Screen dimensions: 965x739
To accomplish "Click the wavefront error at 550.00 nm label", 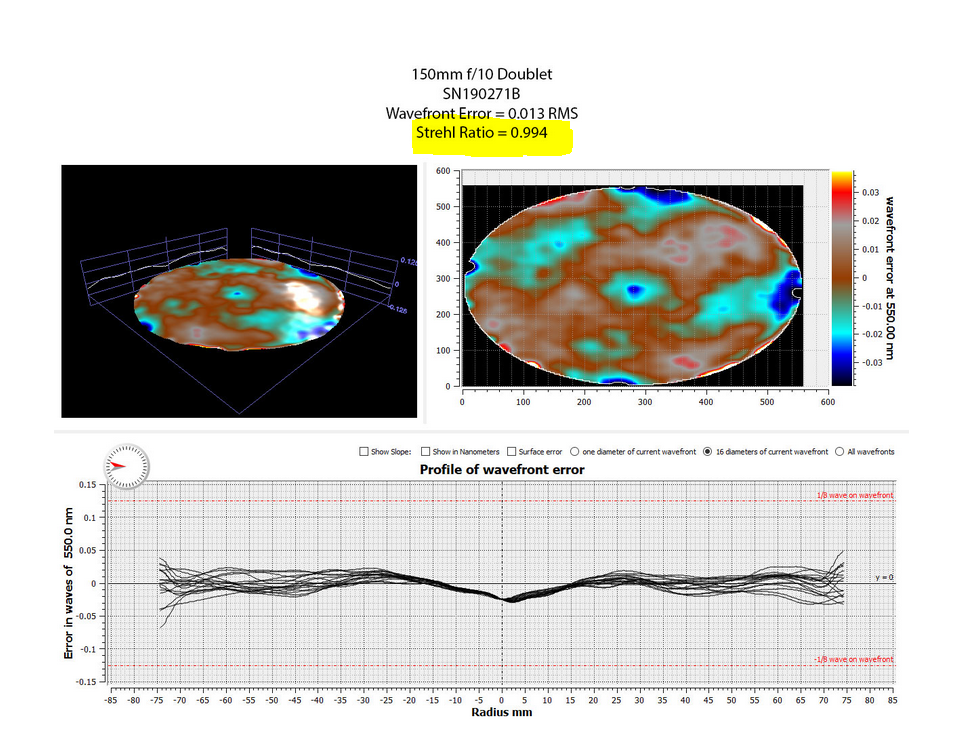I will [x=890, y=278].
